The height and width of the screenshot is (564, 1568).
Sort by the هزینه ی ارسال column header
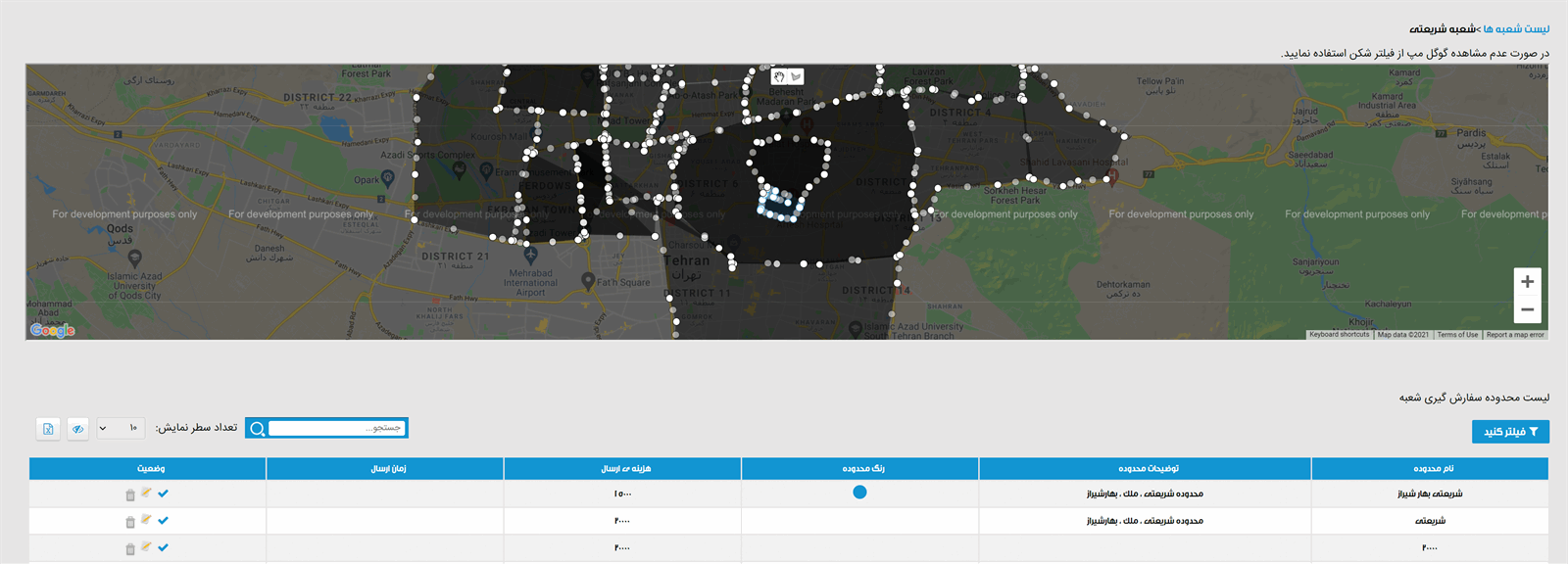(623, 469)
